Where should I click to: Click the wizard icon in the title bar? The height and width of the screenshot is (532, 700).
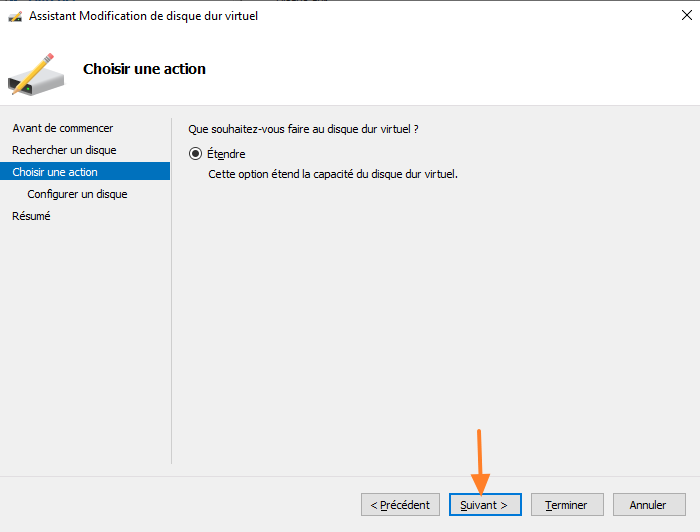coord(15,16)
